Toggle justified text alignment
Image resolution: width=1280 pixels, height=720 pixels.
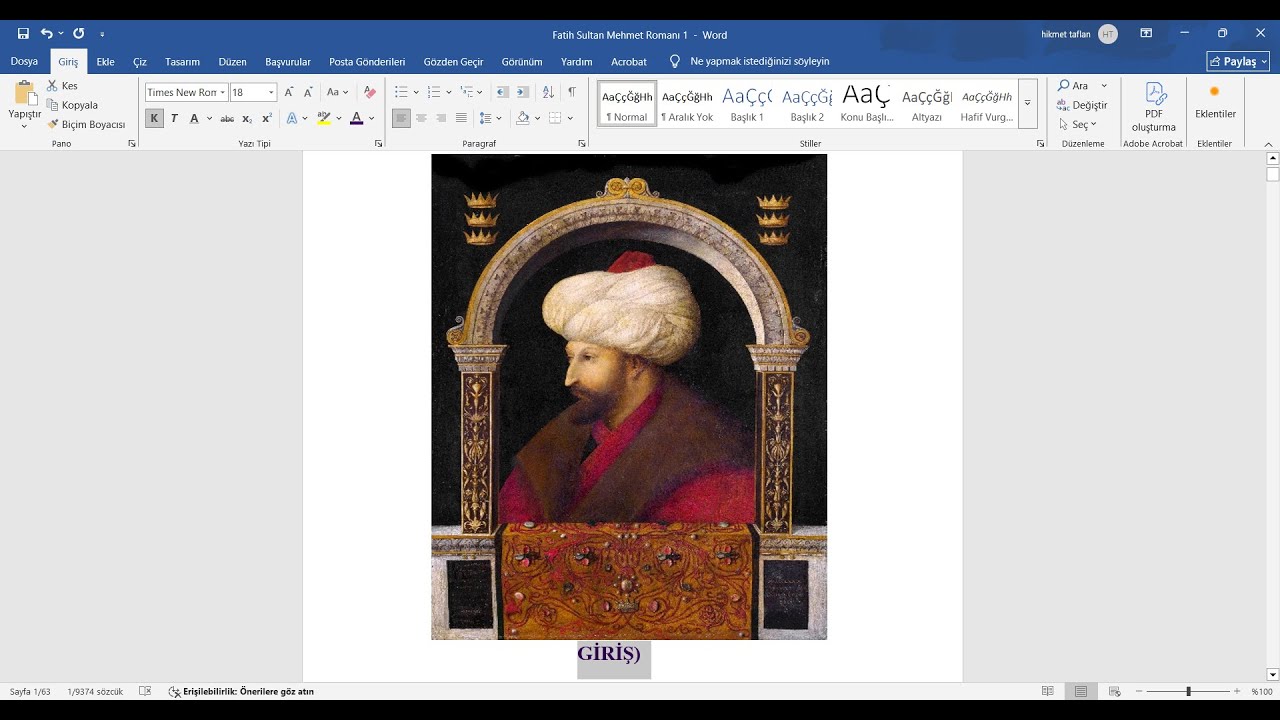pyautogui.click(x=461, y=118)
